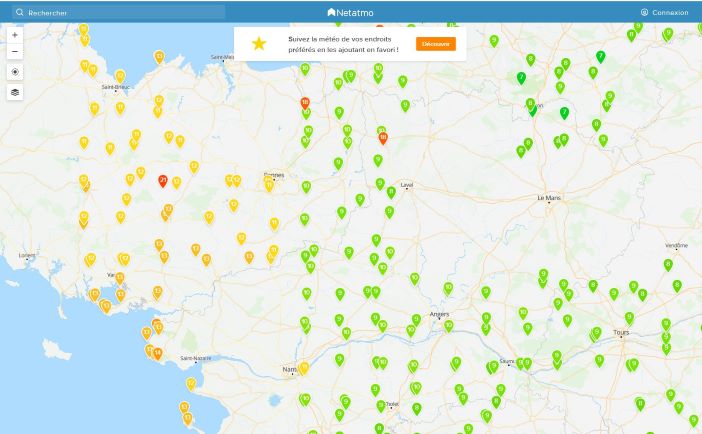Select orange 18 marker northwest of Laval
This screenshot has height=434, width=702.
[305, 102]
